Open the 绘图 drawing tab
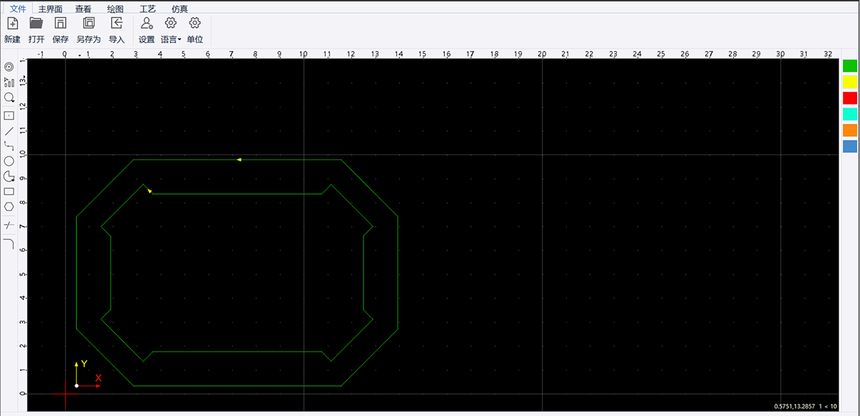Image resolution: width=860 pixels, height=416 pixels. (115, 9)
